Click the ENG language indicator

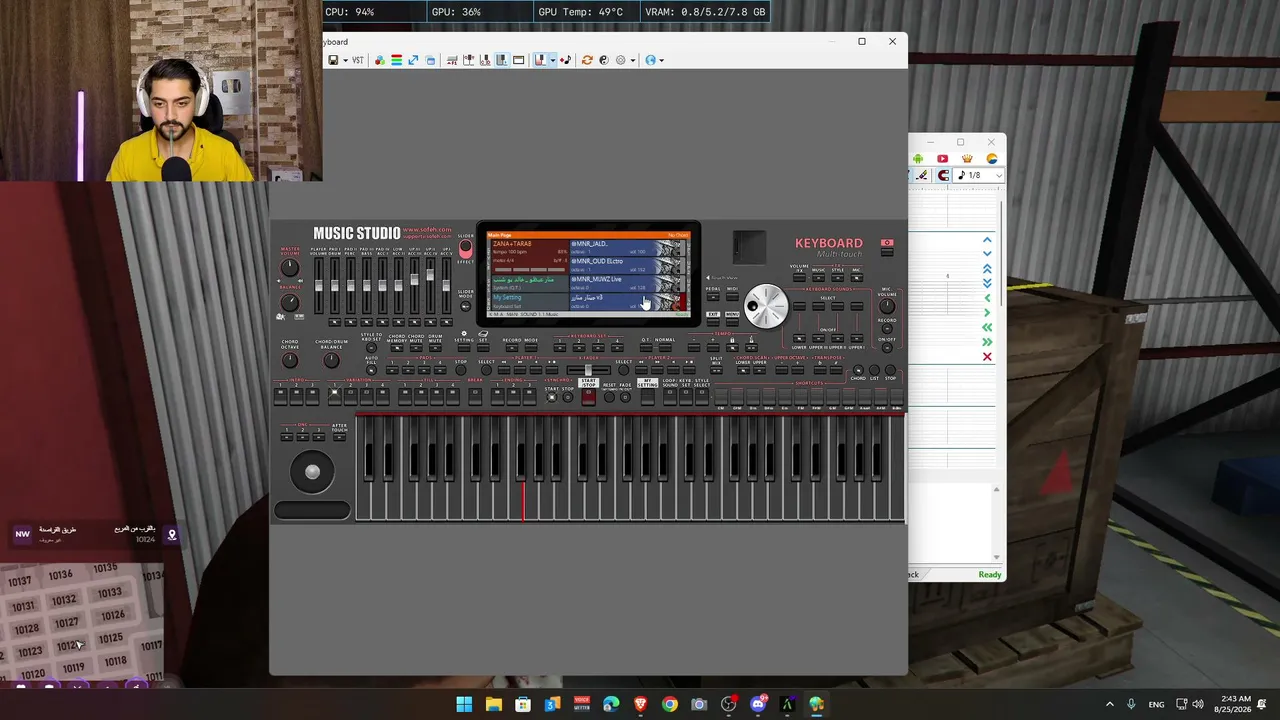pyautogui.click(x=1156, y=704)
